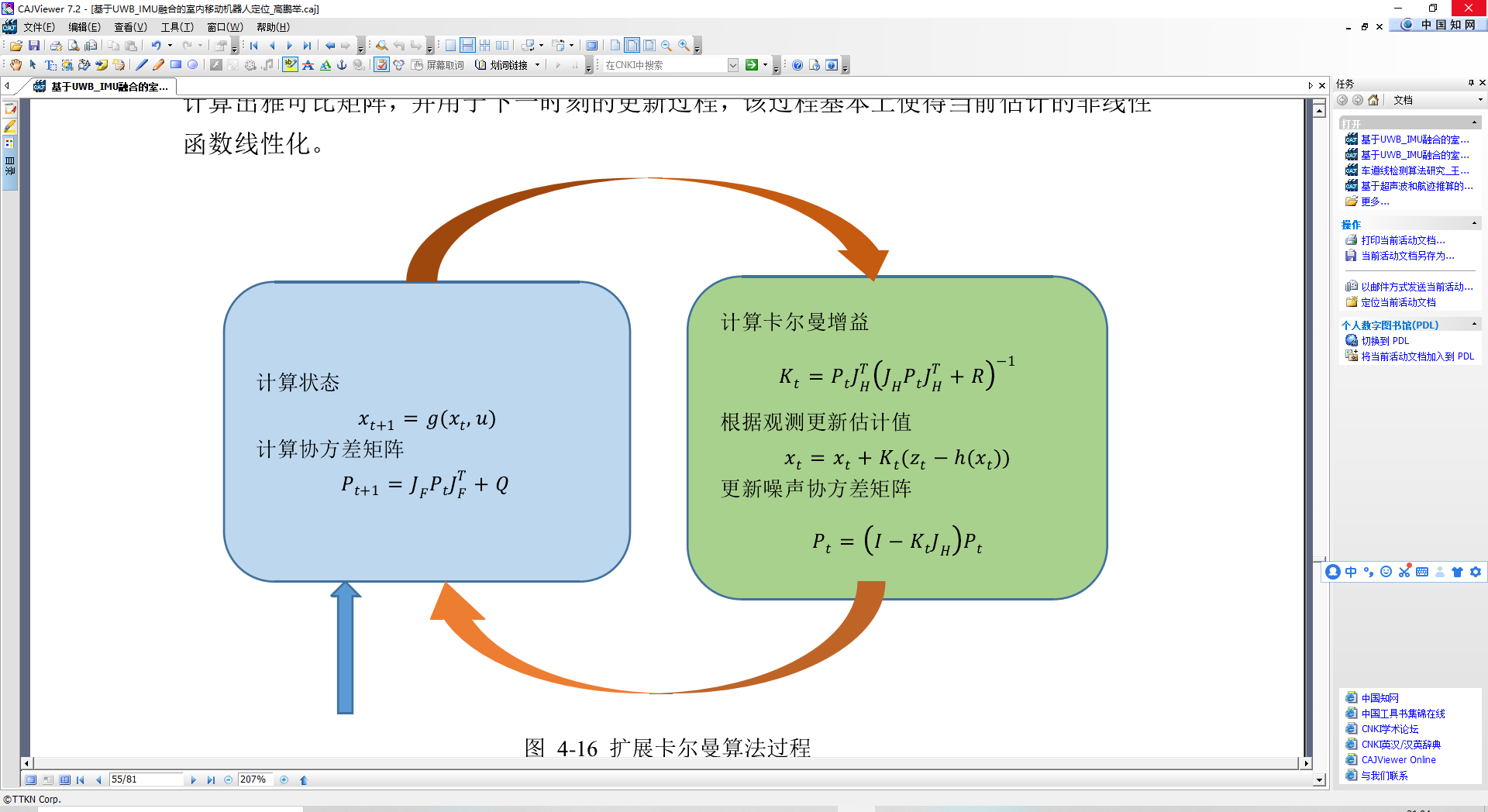This screenshot has width=1488, height=812.
Task: Expand the CNKI search go-button dropdown
Action: click(765, 65)
